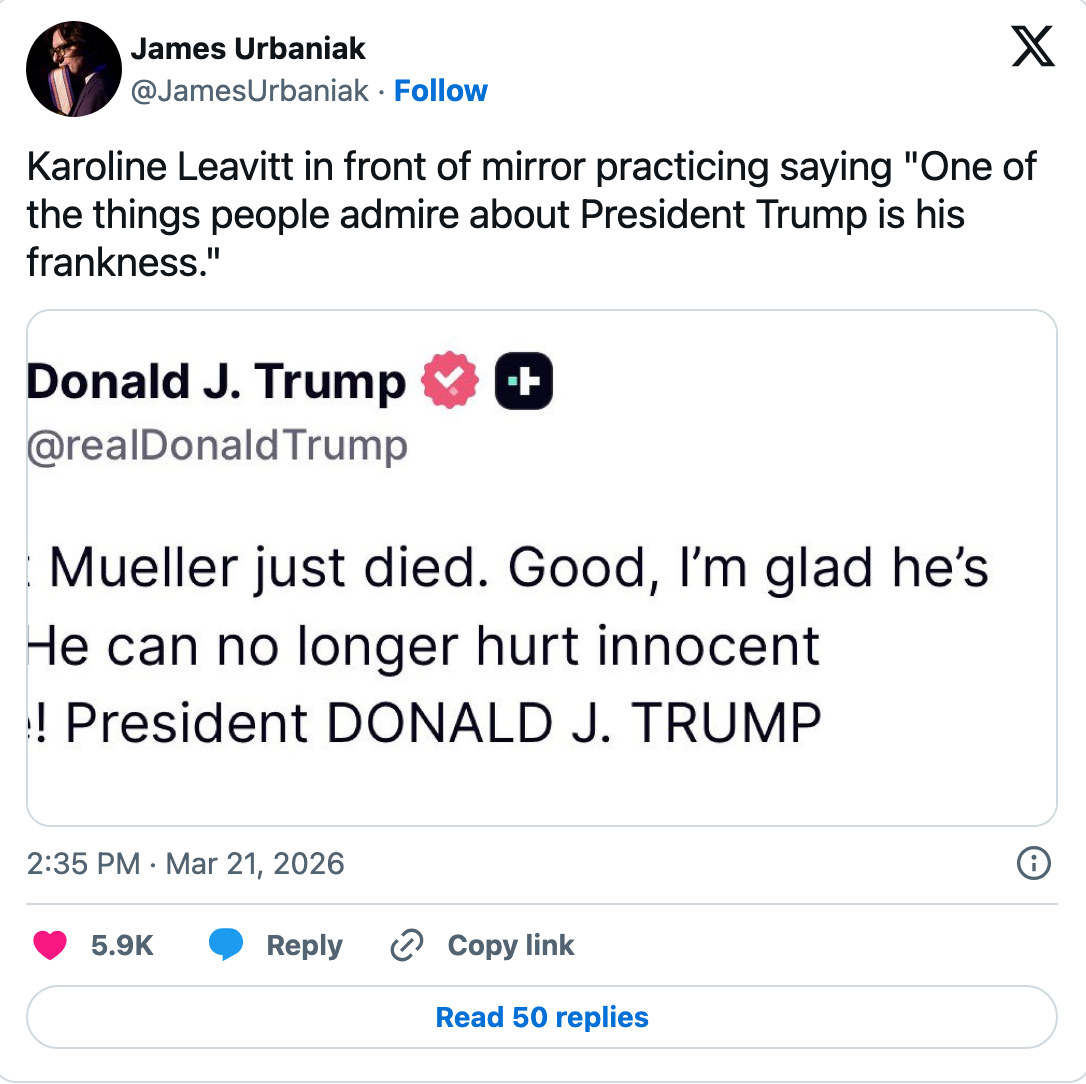Screen dimensions: 1086x1084
Task: Click the Donald J. Trump name in the image
Action: click(217, 382)
